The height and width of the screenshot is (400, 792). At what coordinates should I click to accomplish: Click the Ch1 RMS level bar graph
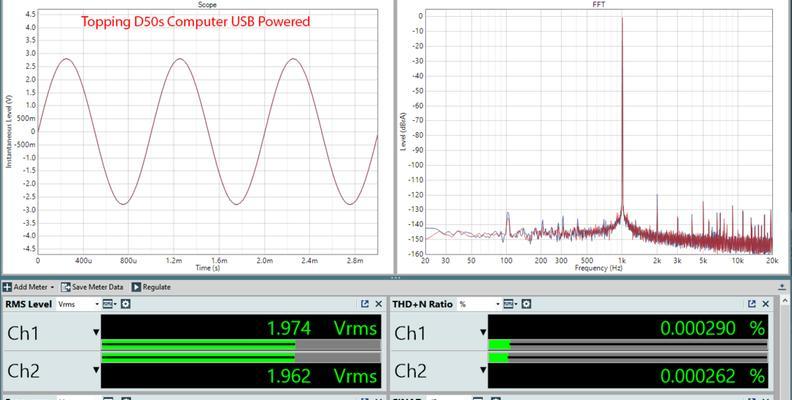(x=241, y=345)
